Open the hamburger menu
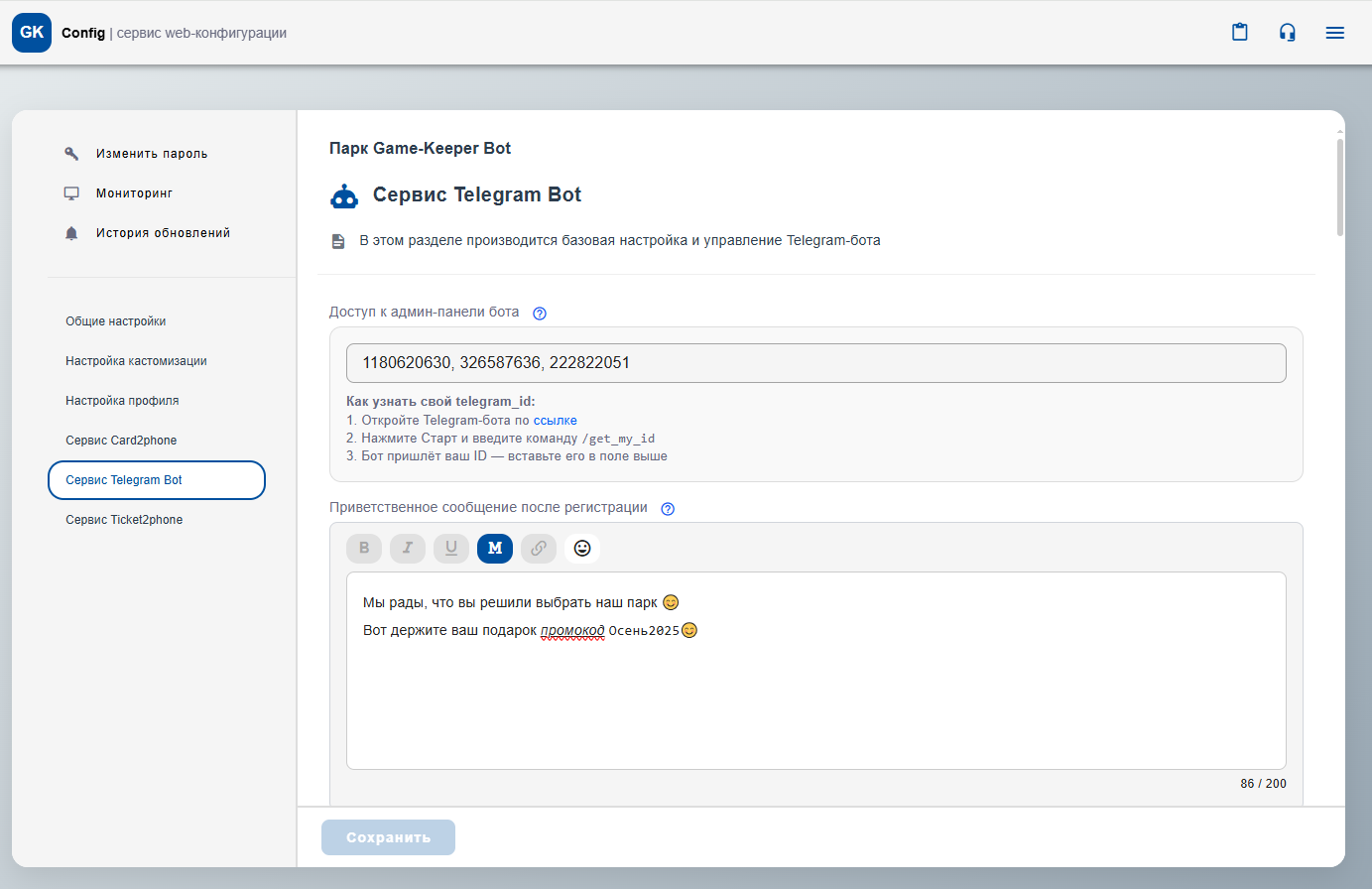This screenshot has height=889, width=1372. [x=1334, y=33]
